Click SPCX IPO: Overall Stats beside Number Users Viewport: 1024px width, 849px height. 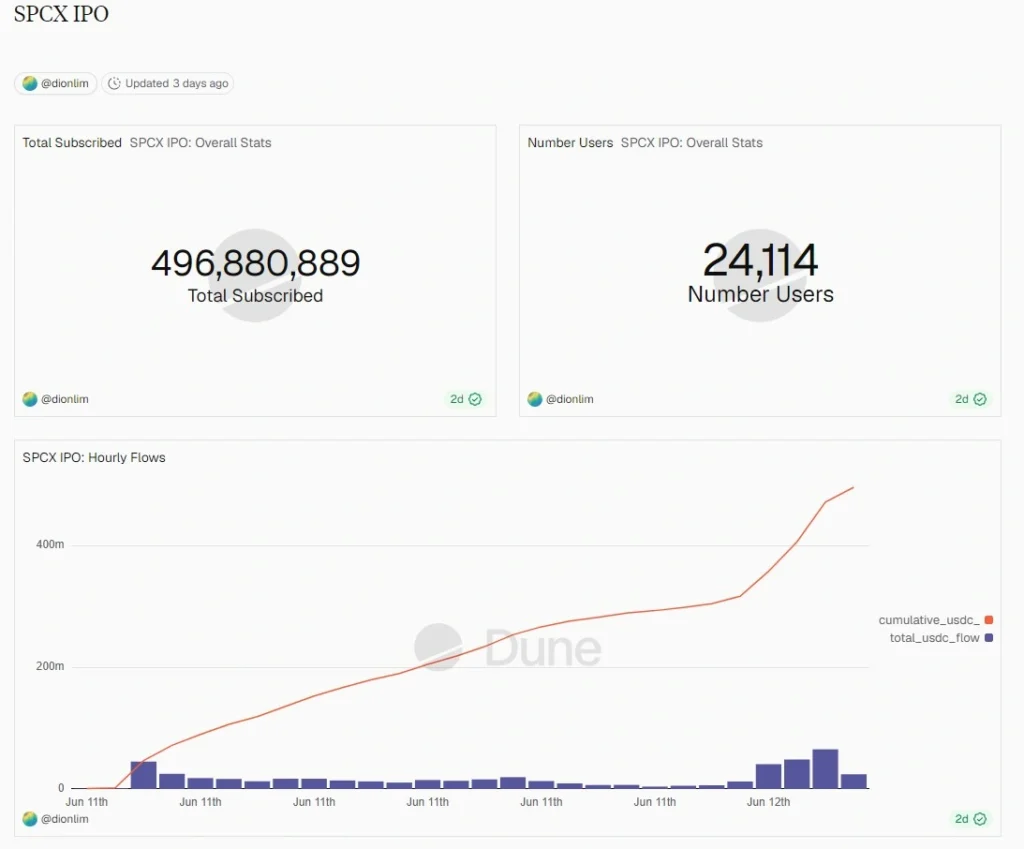pyautogui.click(x=692, y=142)
